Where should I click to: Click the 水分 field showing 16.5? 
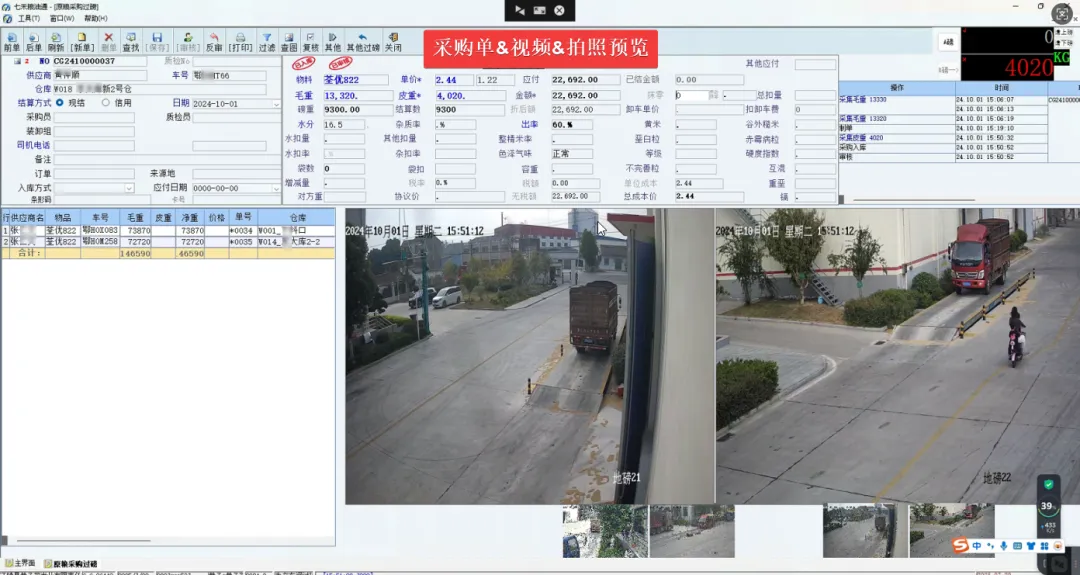[x=344, y=125]
